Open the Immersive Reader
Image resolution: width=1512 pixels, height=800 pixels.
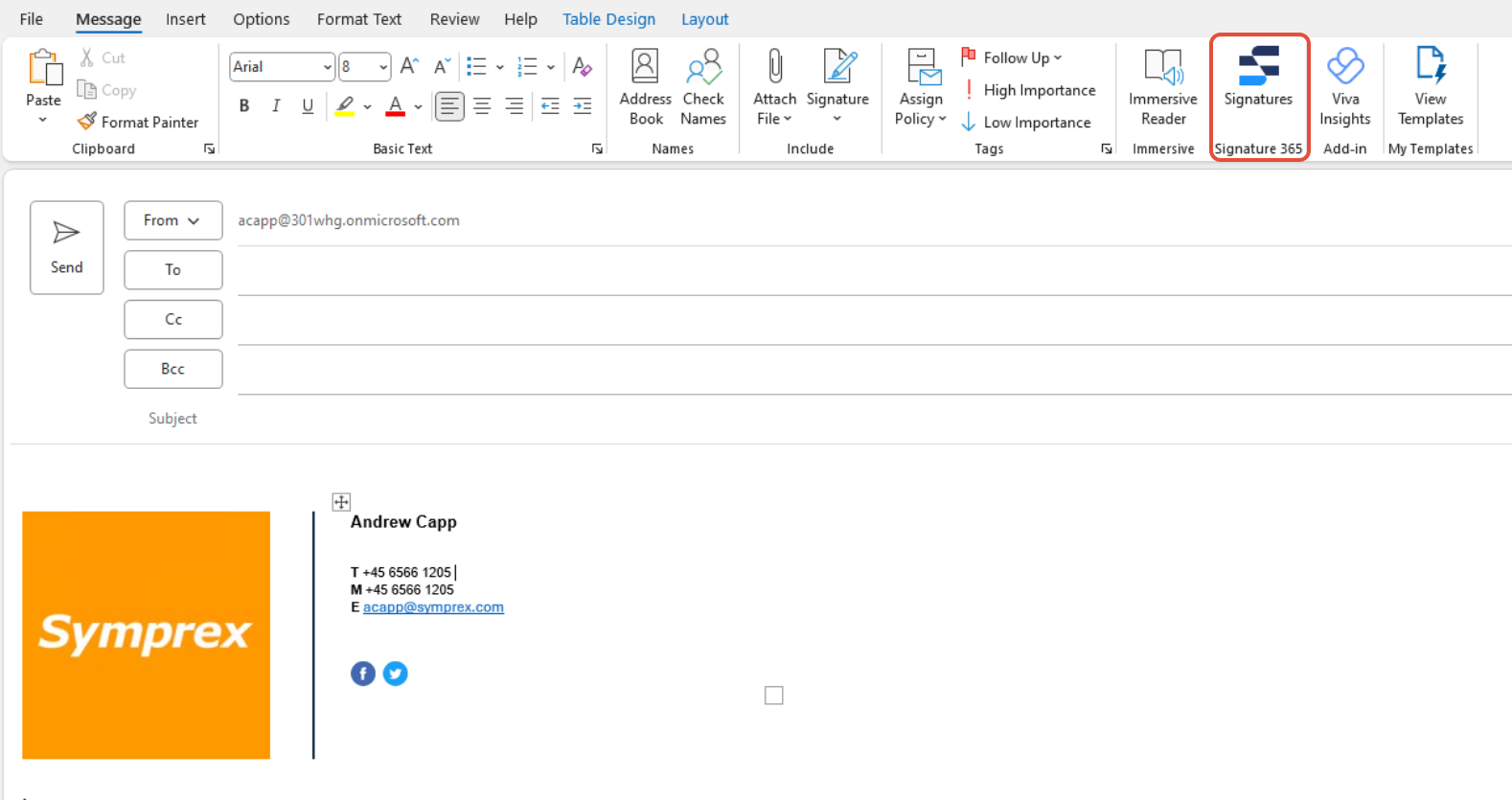pos(1163,87)
